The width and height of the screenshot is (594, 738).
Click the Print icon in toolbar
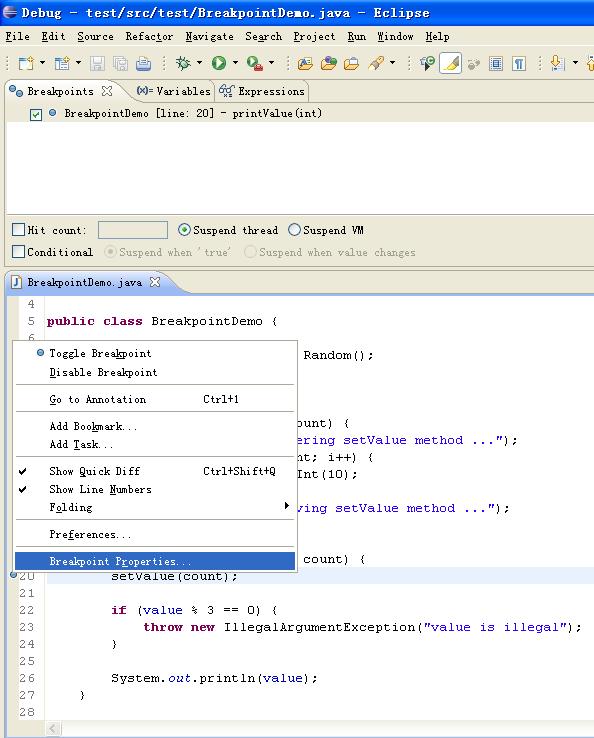[x=143, y=64]
